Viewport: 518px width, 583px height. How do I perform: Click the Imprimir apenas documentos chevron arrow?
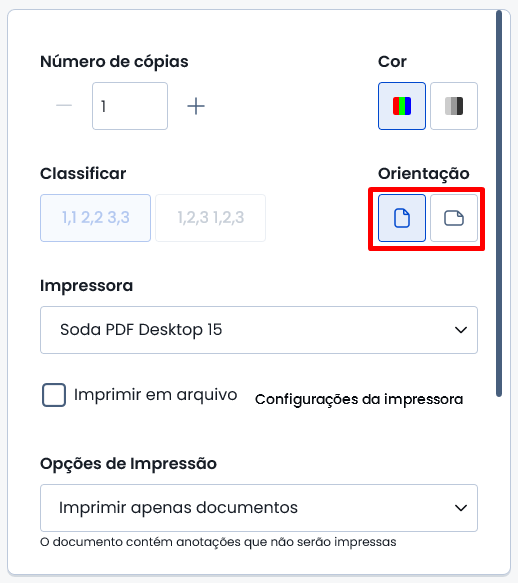(x=461, y=508)
